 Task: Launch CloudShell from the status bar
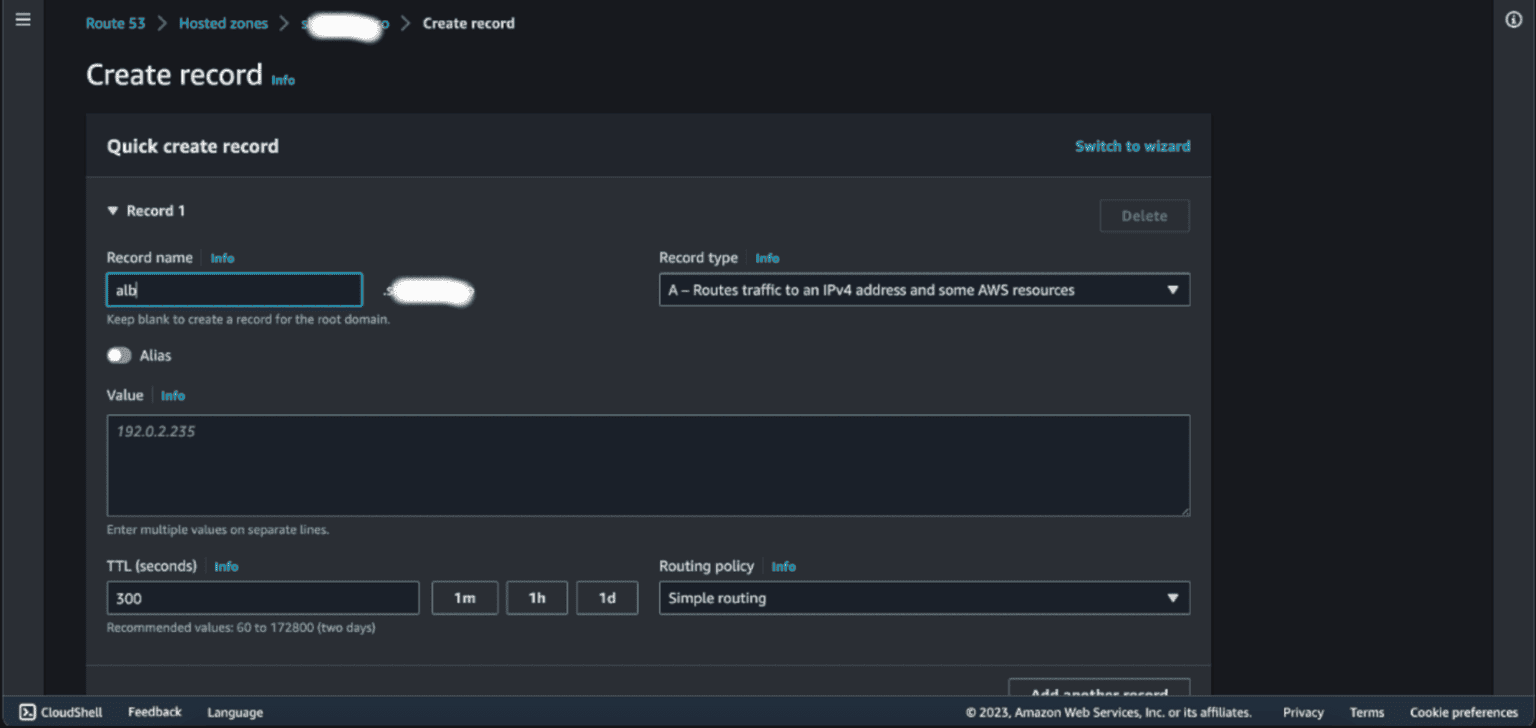[60, 712]
